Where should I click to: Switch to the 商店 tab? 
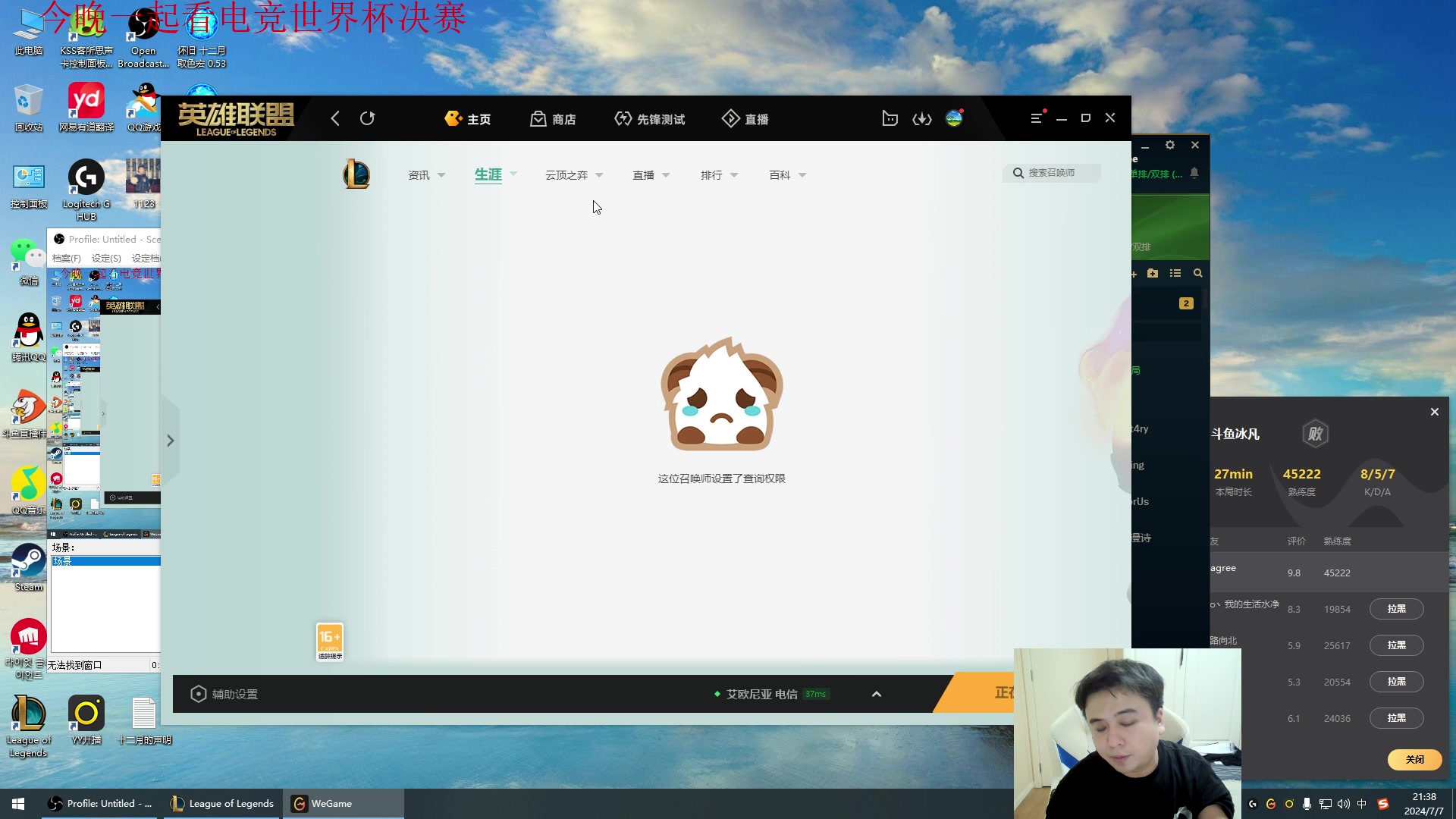[553, 119]
